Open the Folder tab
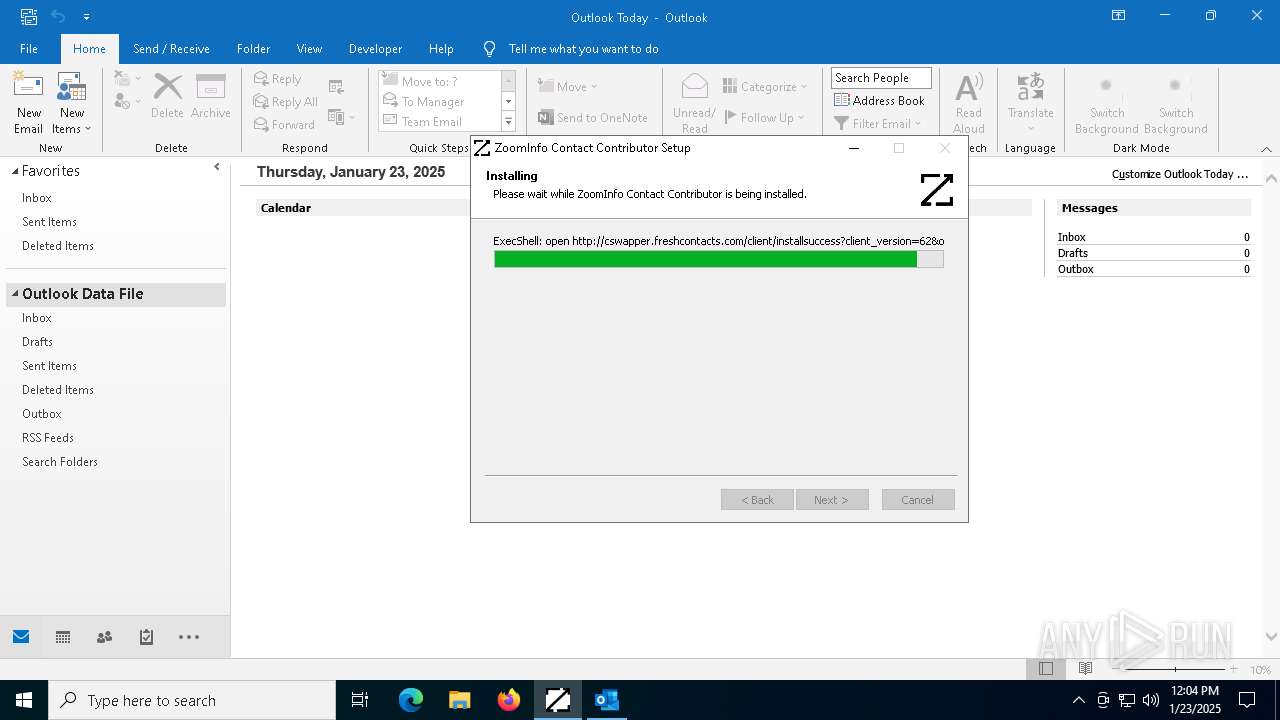1280x720 pixels. [x=253, y=48]
